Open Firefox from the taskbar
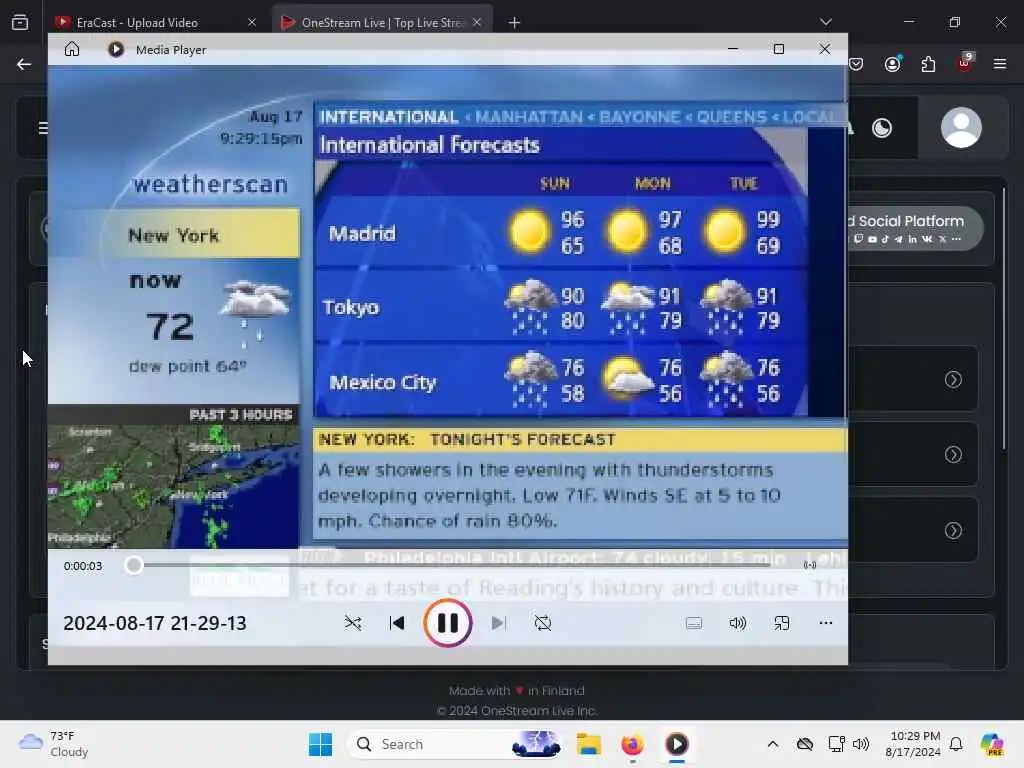The image size is (1024, 768). [632, 744]
